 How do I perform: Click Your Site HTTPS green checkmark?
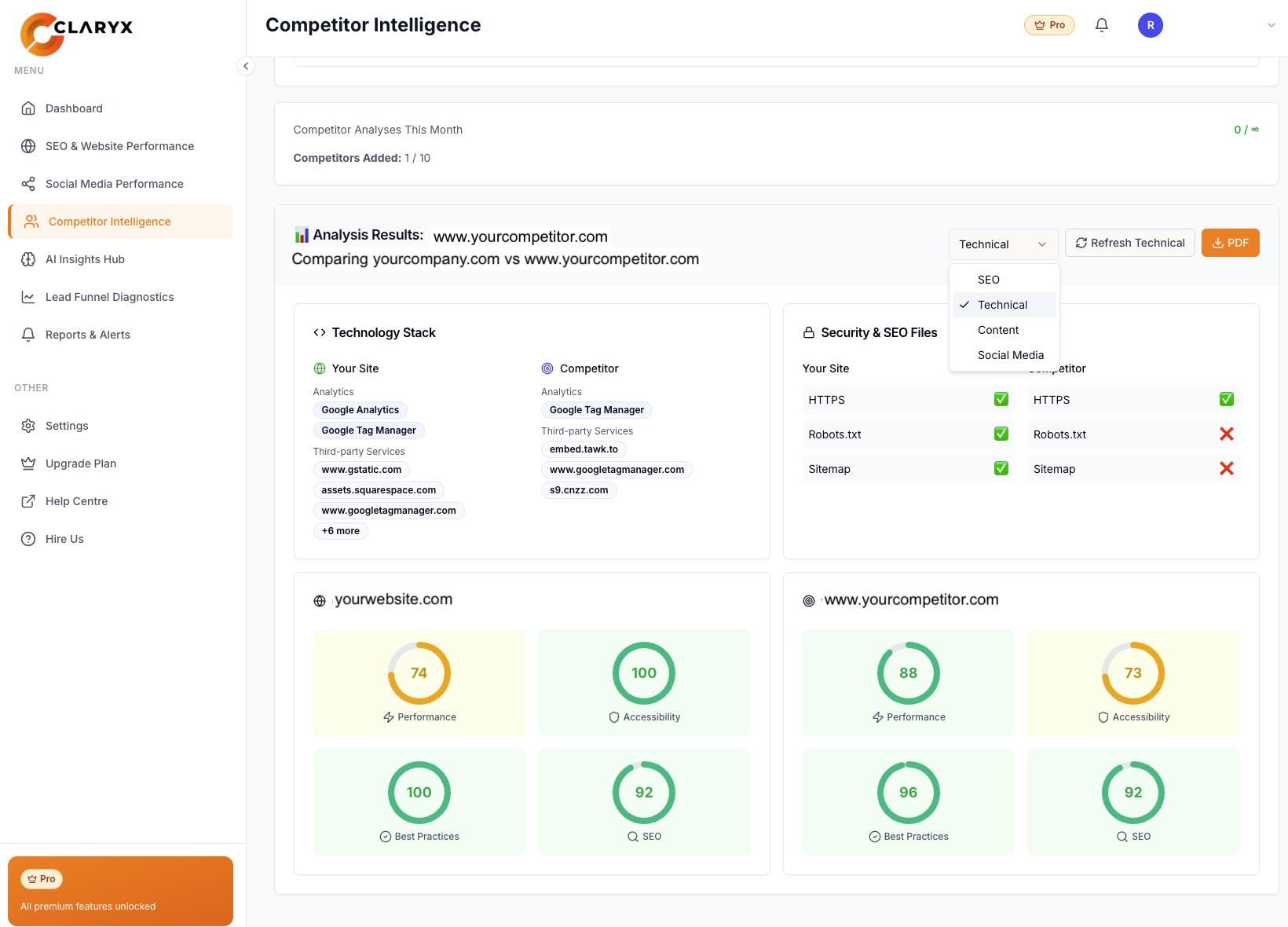(x=1001, y=399)
